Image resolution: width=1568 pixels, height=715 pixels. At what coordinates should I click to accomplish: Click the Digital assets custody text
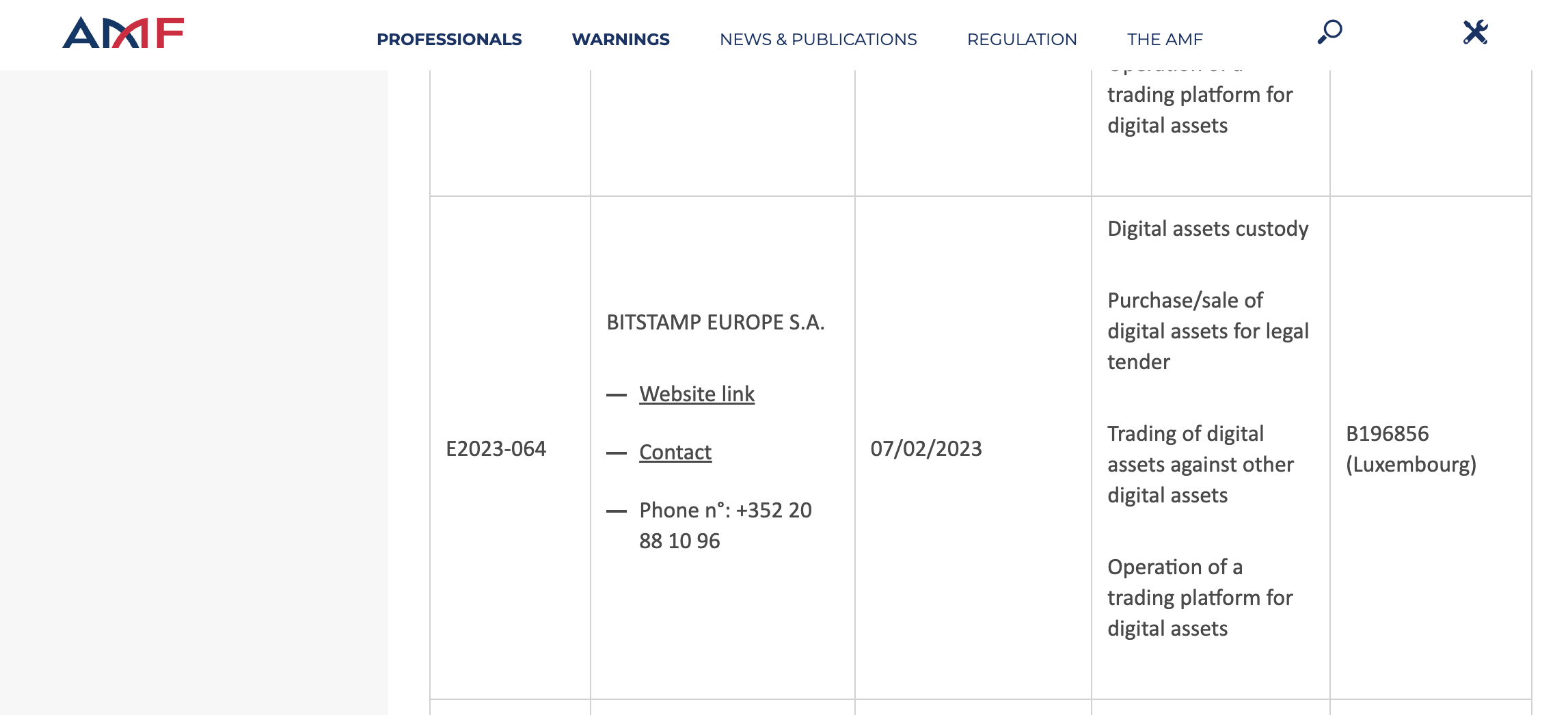point(1208,228)
